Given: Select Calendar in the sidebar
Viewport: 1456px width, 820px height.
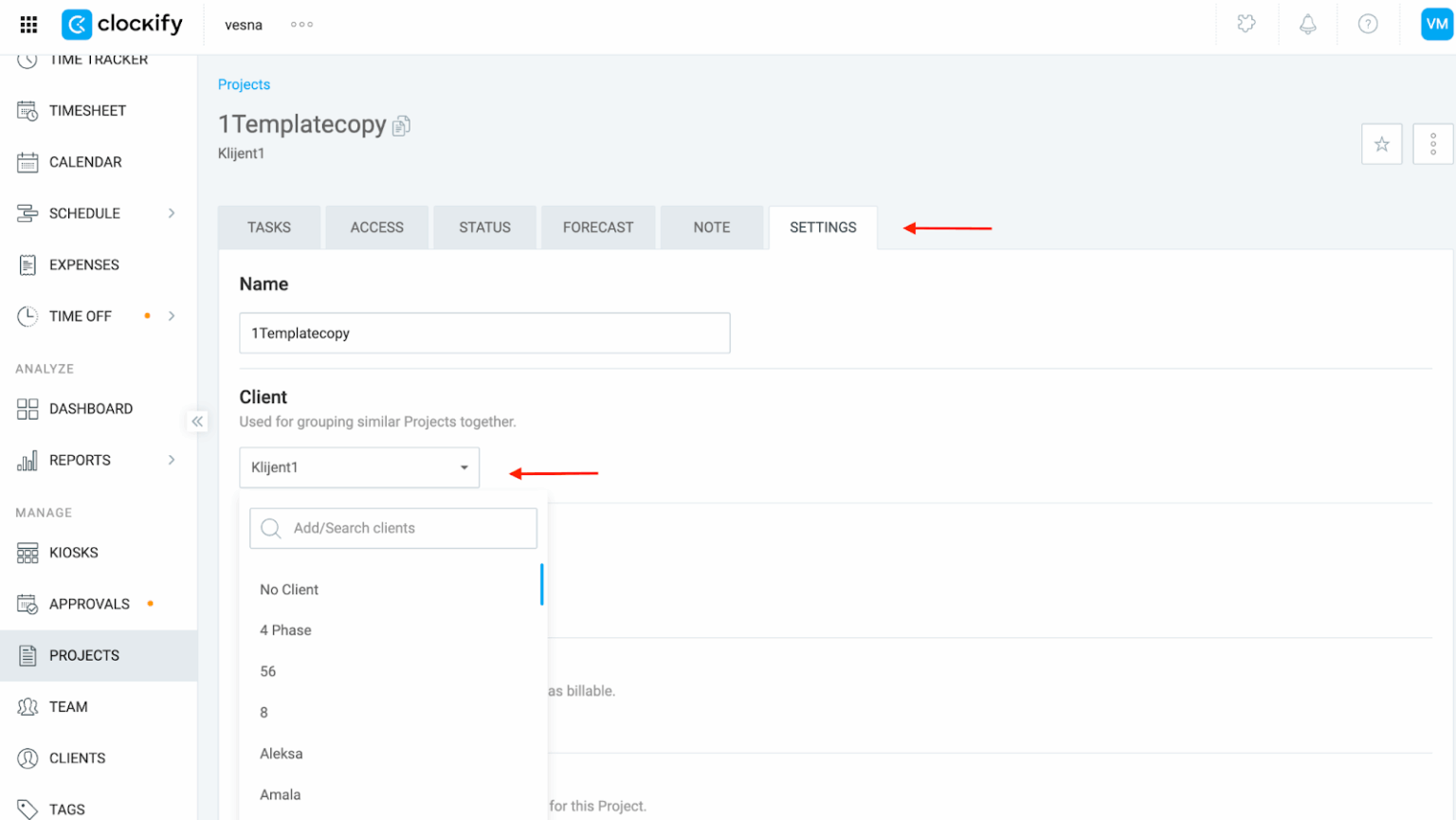Looking at the screenshot, I should 84,161.
